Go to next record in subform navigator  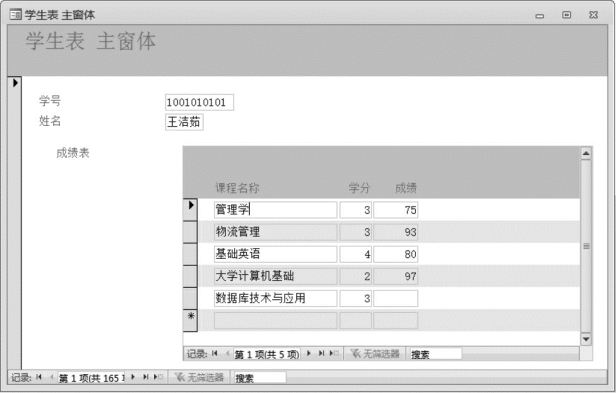(x=309, y=353)
